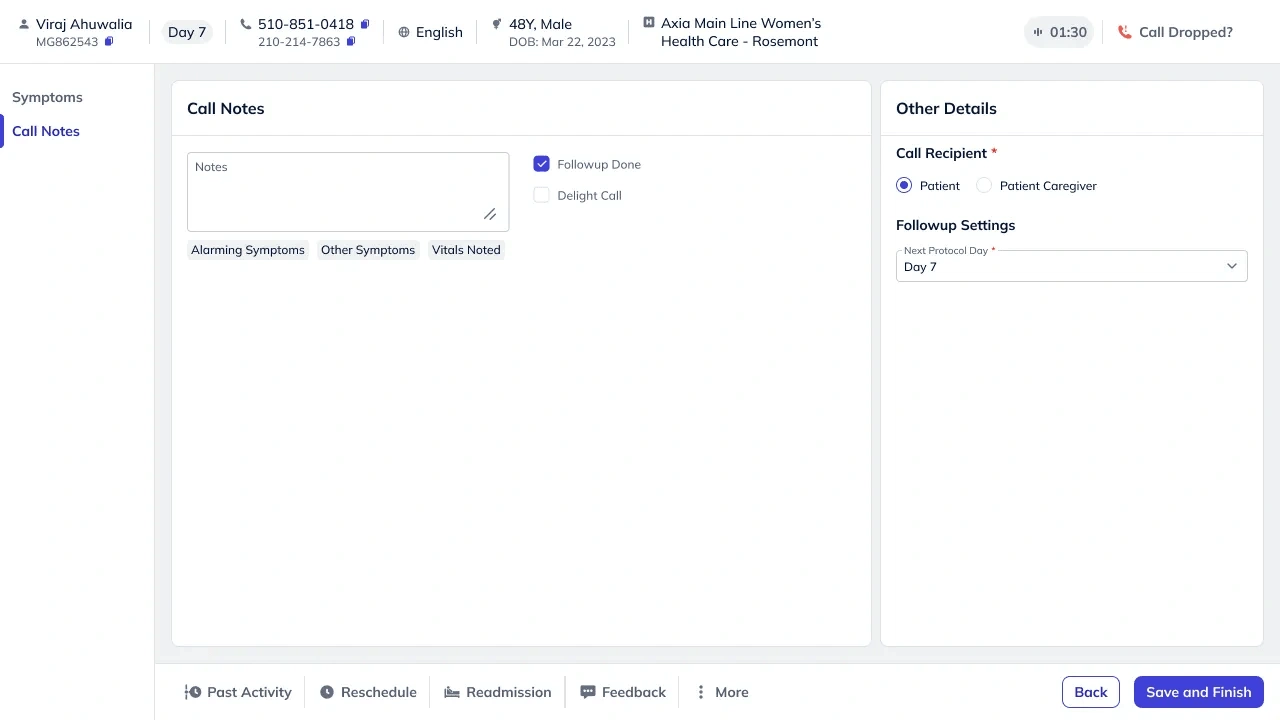The height and width of the screenshot is (720, 1280).
Task: Click the Other Details heading
Action: click(946, 108)
